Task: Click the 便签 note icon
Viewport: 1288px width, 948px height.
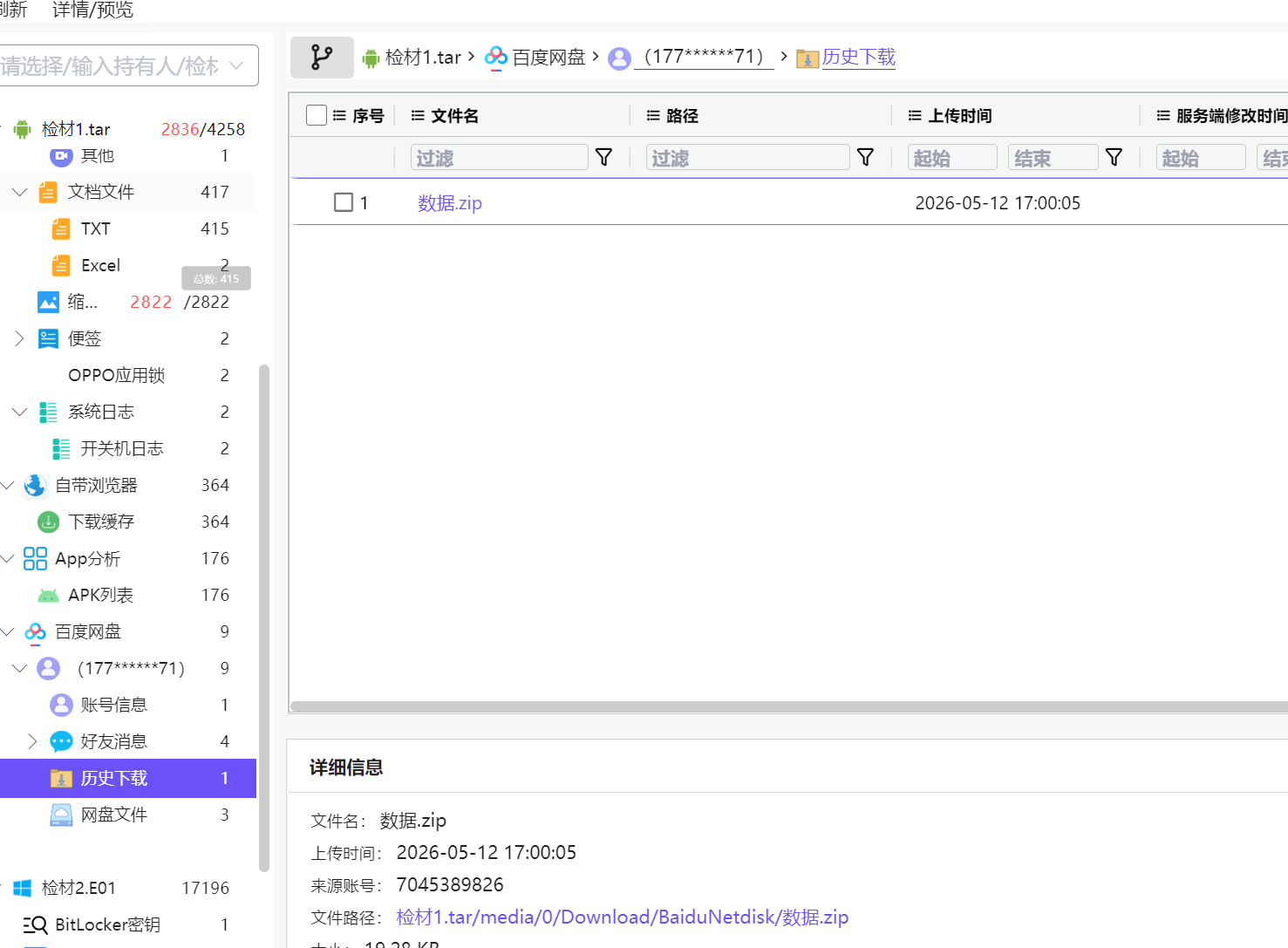Action: pyautogui.click(x=48, y=338)
